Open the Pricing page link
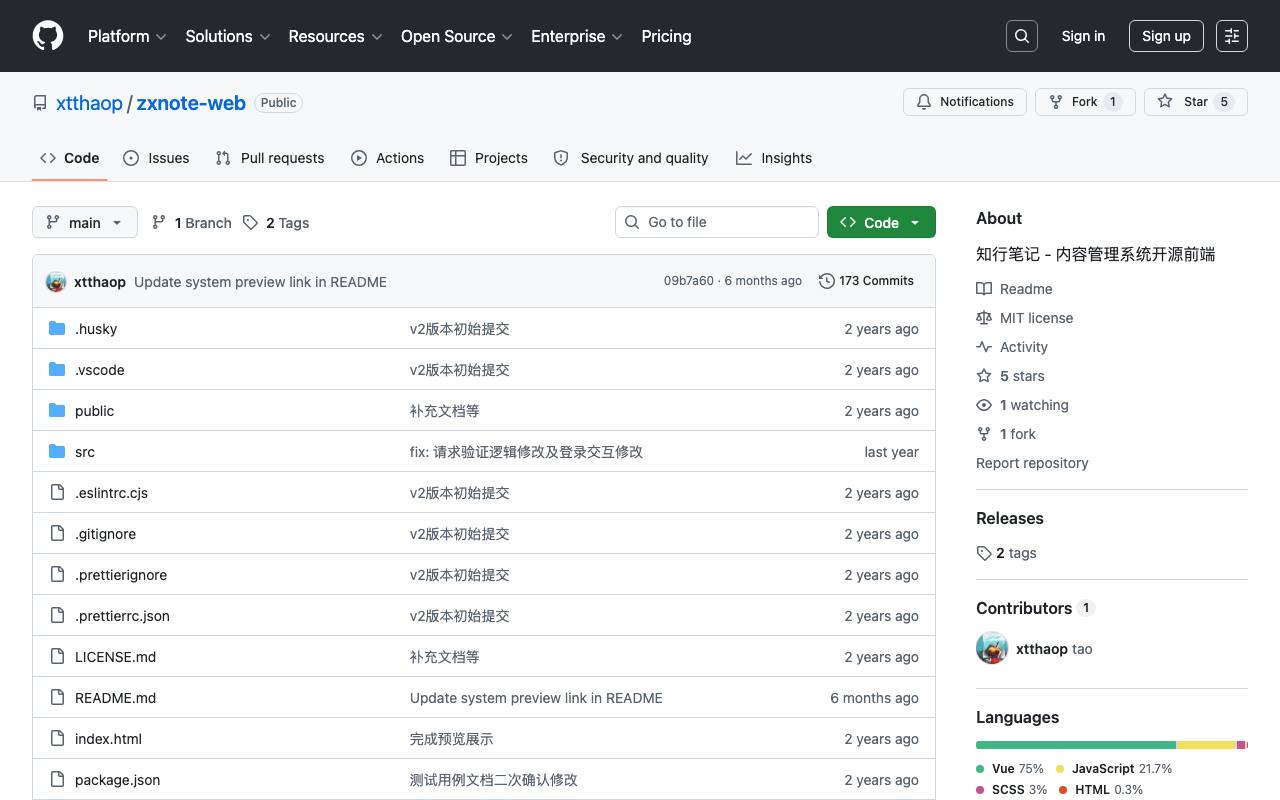 point(666,36)
